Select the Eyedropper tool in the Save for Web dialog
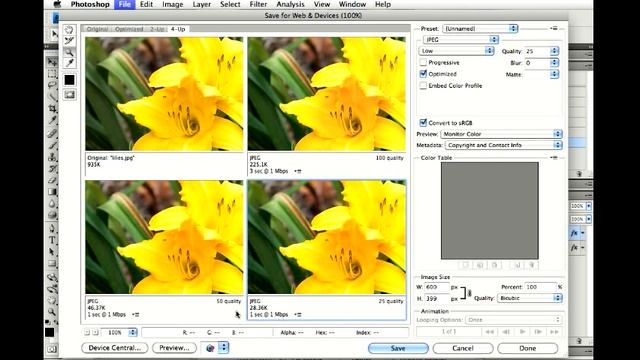640x360 pixels. 69,63
